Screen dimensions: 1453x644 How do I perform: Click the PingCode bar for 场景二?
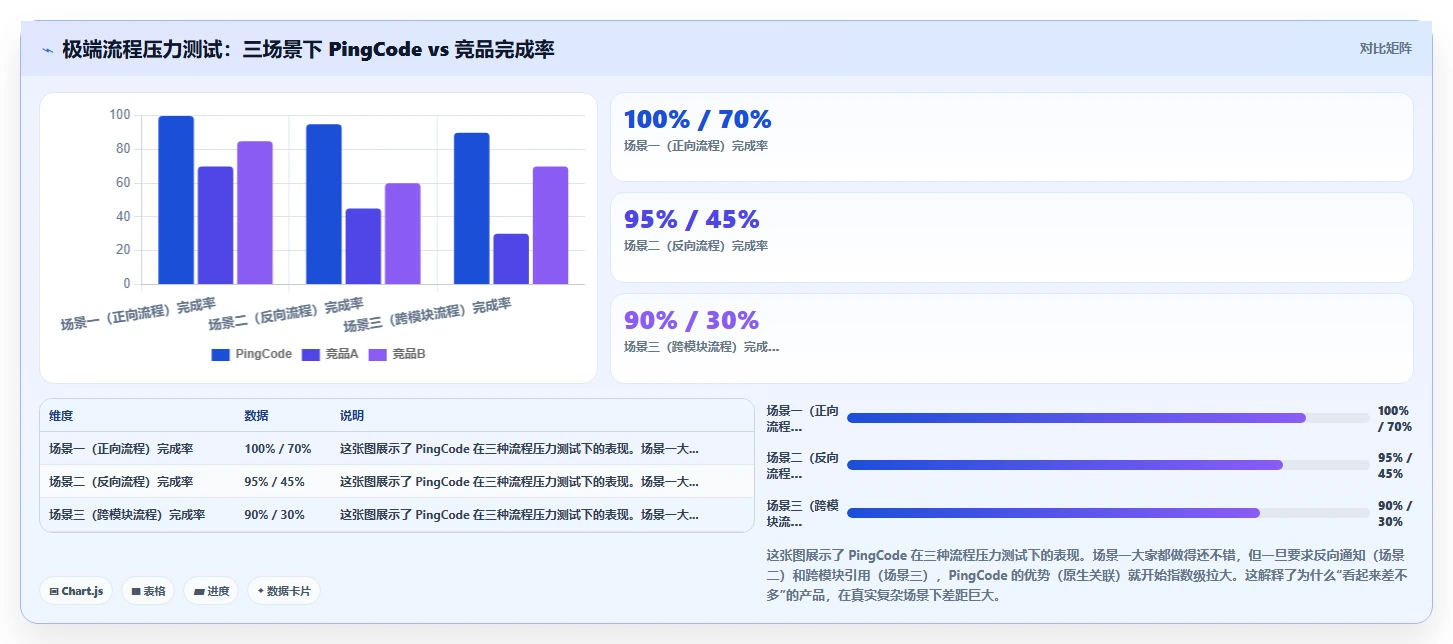[x=324, y=204]
